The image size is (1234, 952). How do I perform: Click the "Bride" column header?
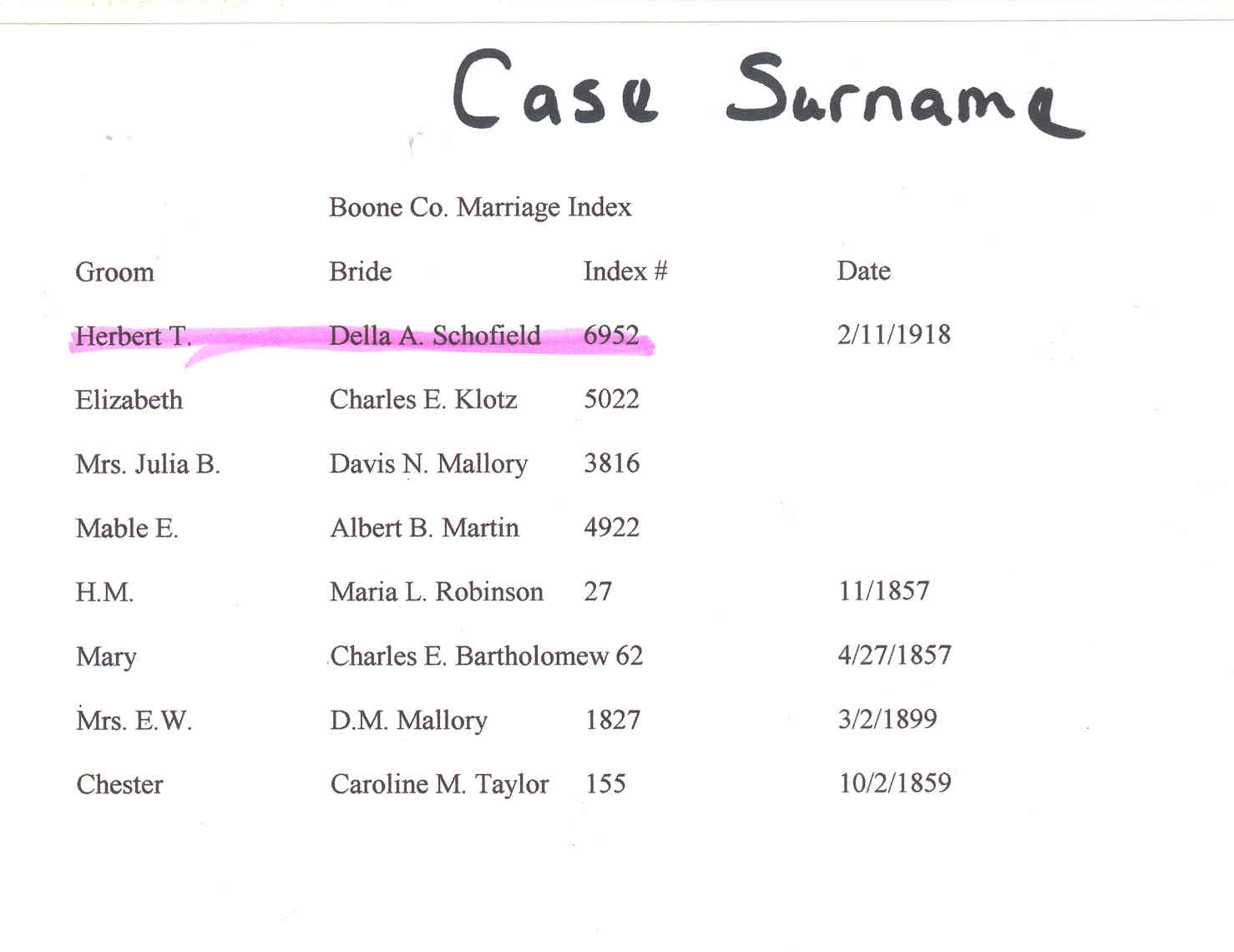[x=360, y=271]
